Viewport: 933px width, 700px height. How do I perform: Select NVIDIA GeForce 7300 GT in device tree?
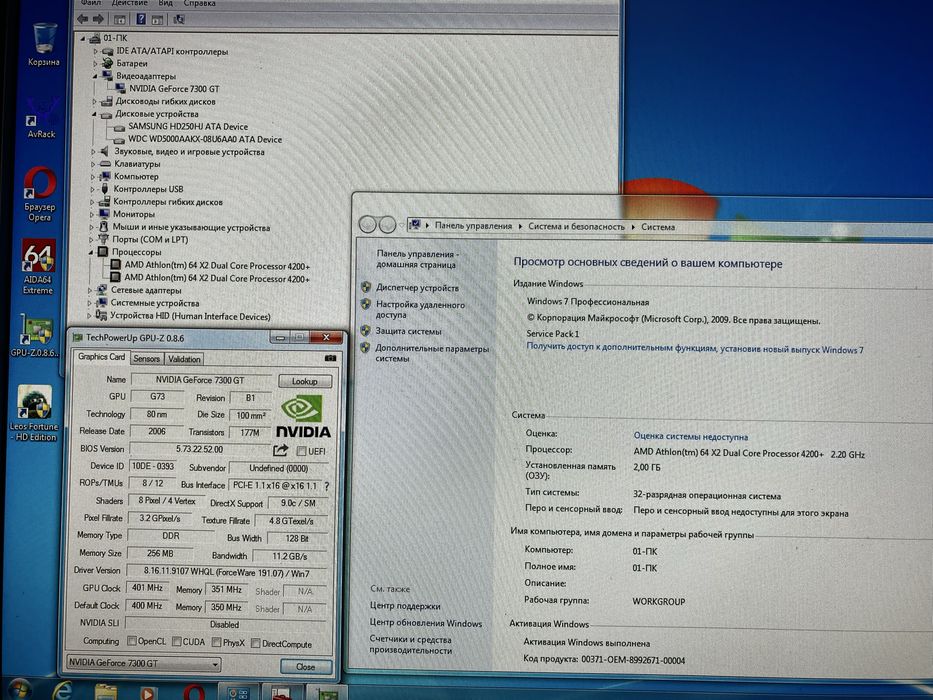click(x=174, y=89)
